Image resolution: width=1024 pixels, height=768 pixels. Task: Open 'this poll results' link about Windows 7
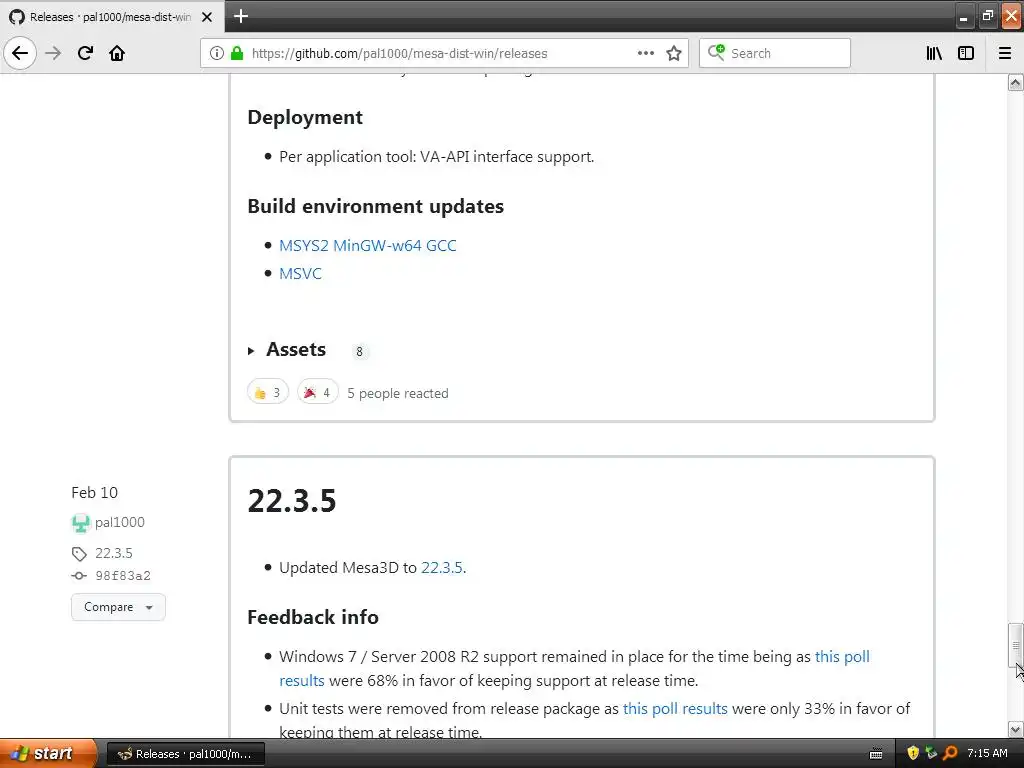point(575,668)
